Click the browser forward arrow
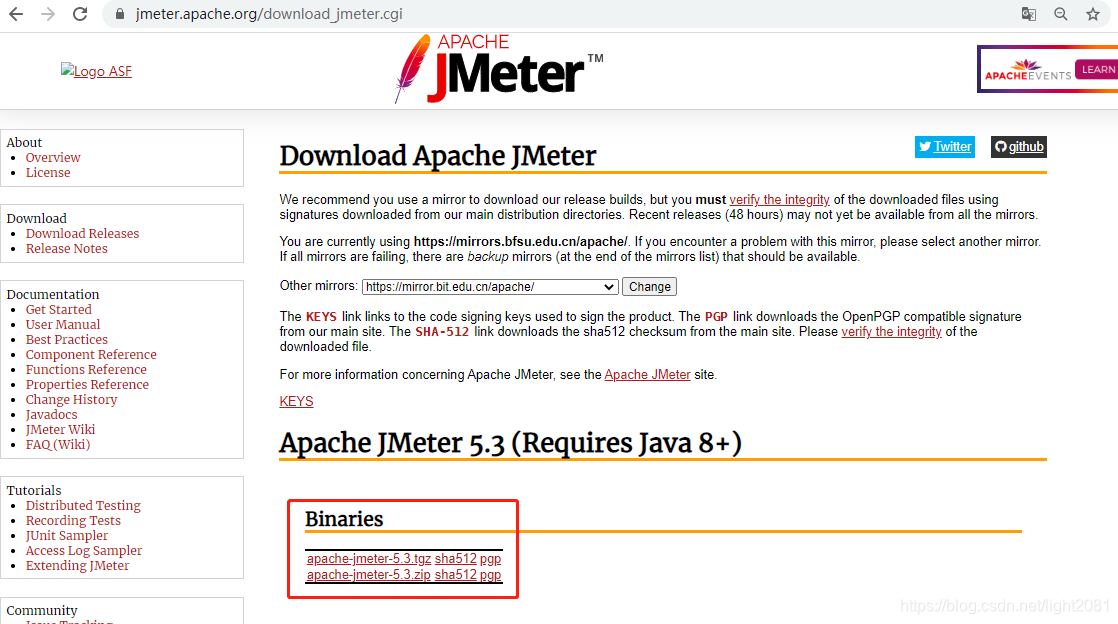The width and height of the screenshot is (1118, 624). tap(48, 14)
